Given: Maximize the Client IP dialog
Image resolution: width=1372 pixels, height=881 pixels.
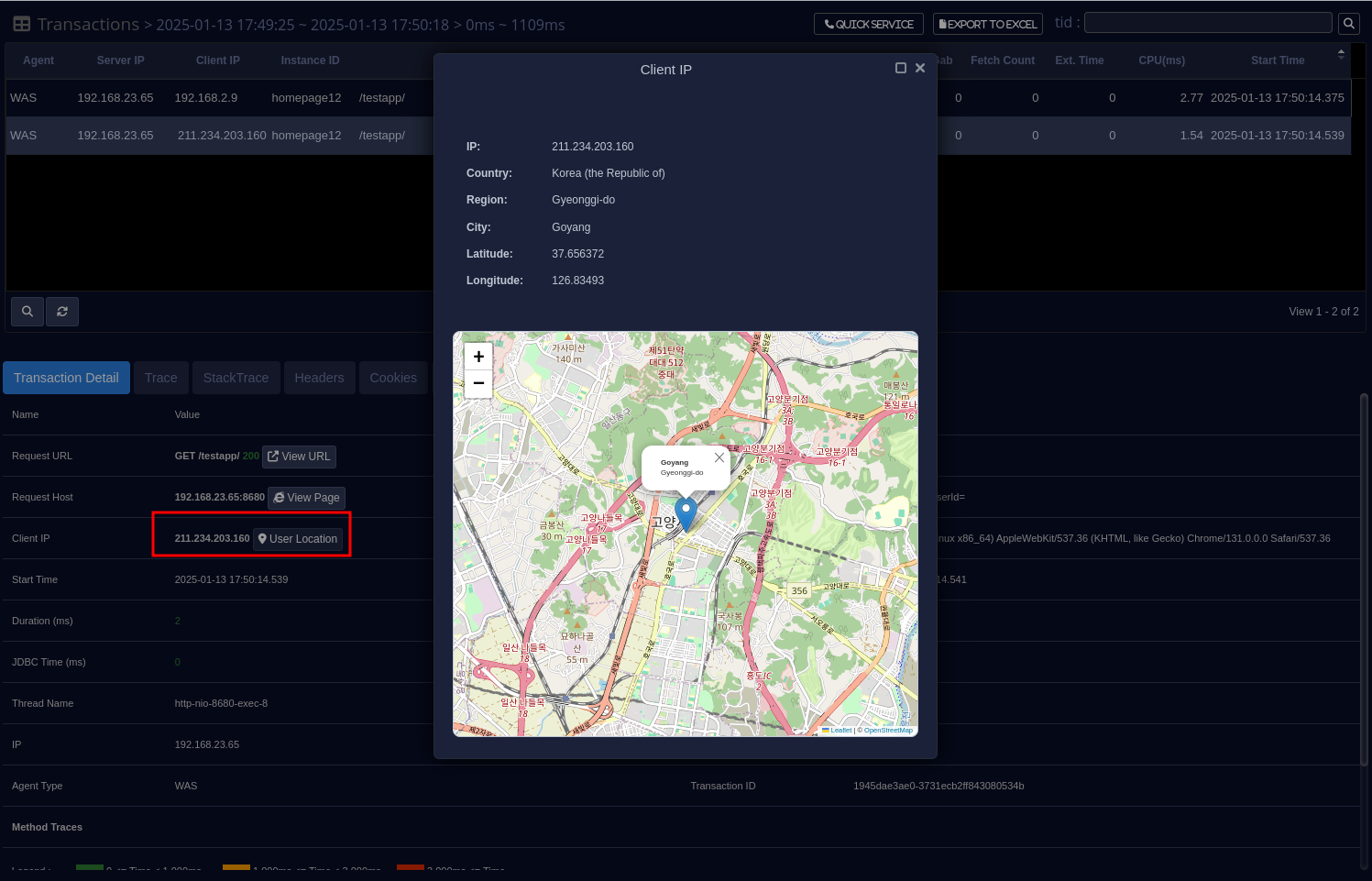Looking at the screenshot, I should (900, 69).
